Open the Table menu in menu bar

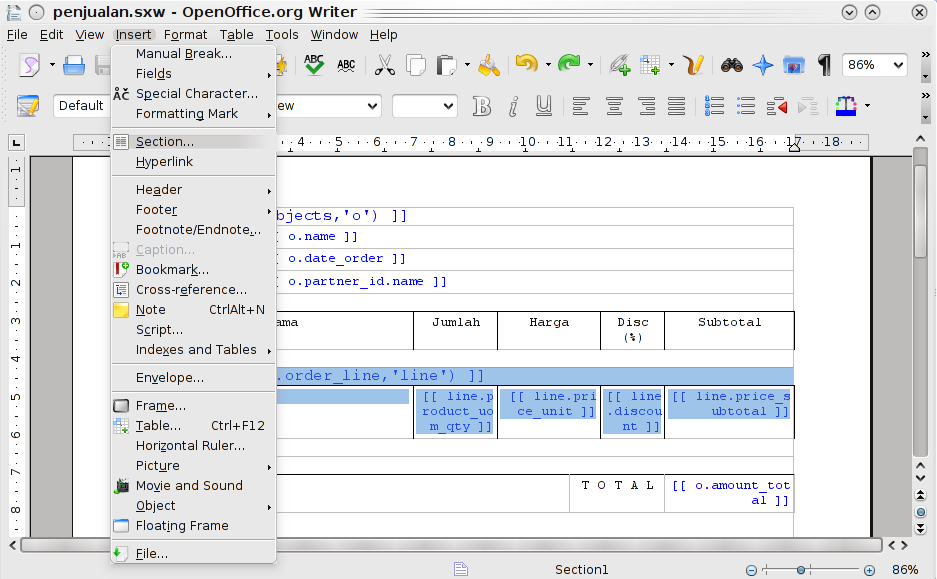[x=237, y=34]
